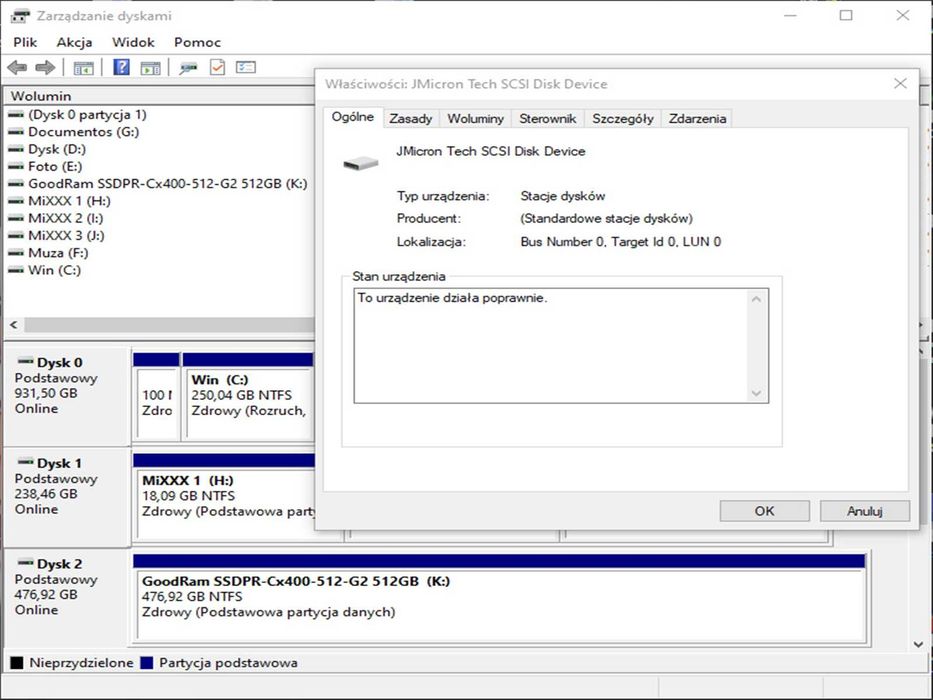This screenshot has width=933, height=700.
Task: Open the Akcja menu
Action: pos(74,42)
